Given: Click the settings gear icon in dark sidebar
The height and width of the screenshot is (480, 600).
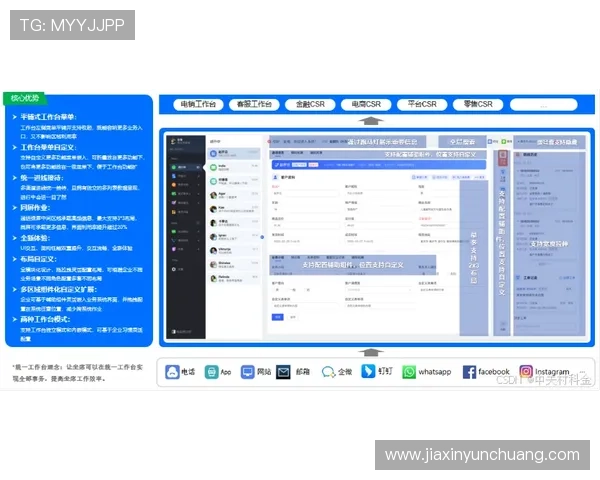Looking at the screenshot, I should tap(174, 269).
